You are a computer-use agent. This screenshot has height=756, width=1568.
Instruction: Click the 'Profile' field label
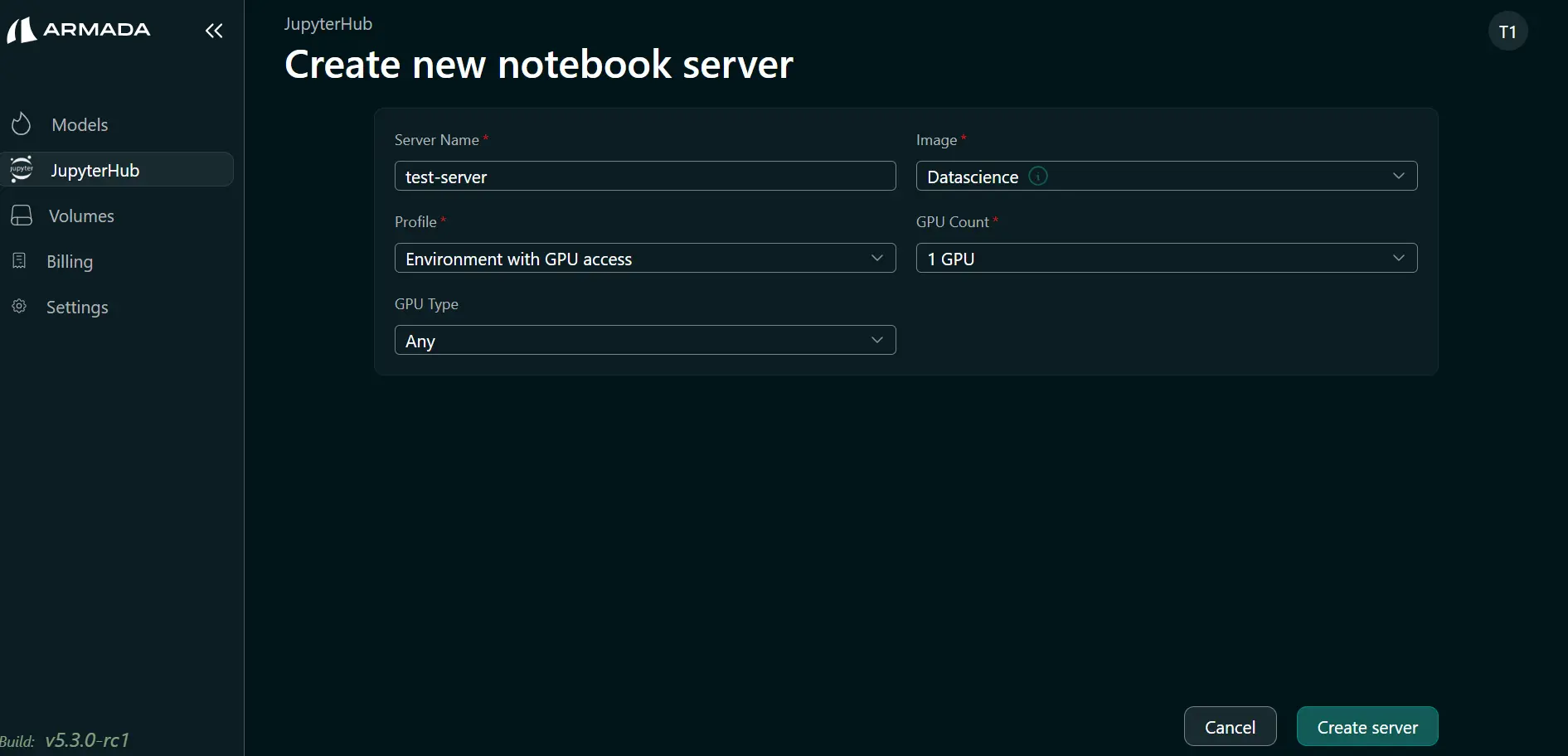pos(415,222)
